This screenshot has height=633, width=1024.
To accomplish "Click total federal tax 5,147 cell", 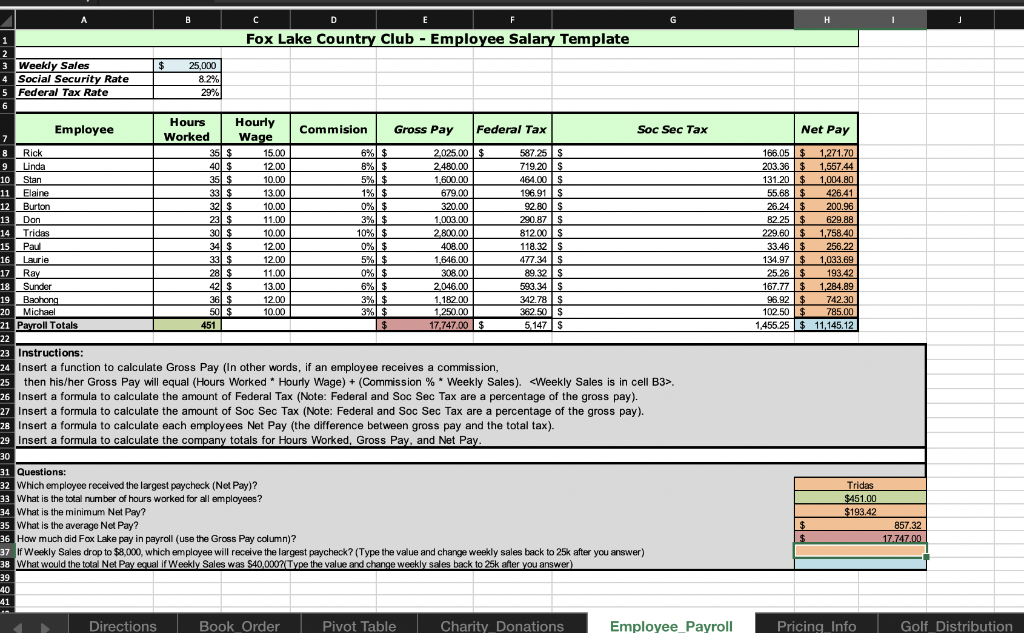I will coord(512,325).
